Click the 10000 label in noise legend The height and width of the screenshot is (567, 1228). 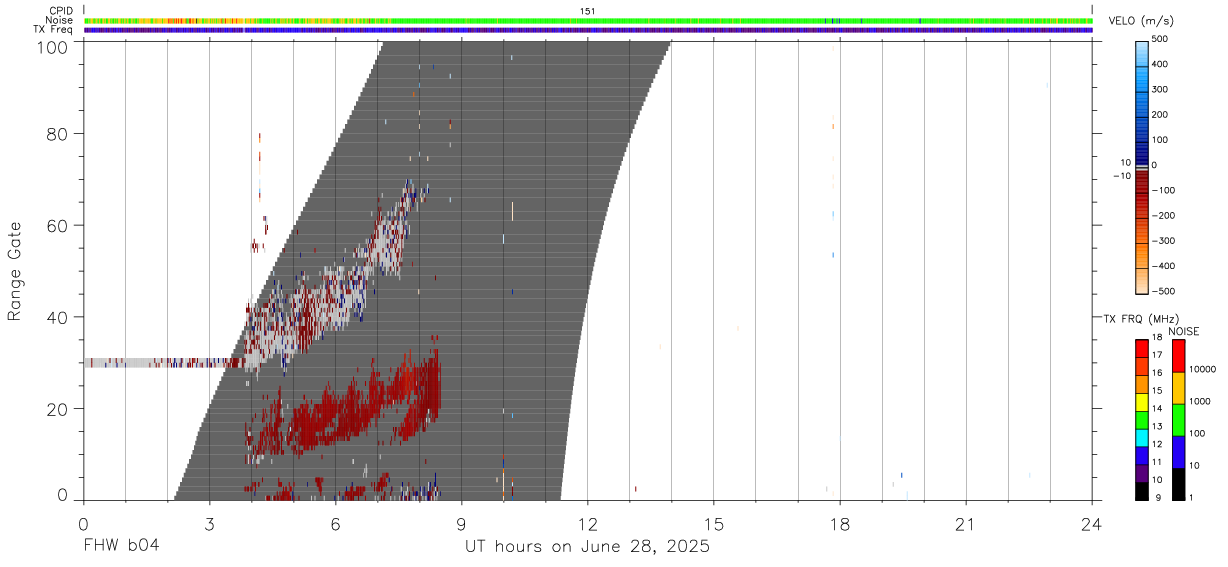click(x=1203, y=369)
